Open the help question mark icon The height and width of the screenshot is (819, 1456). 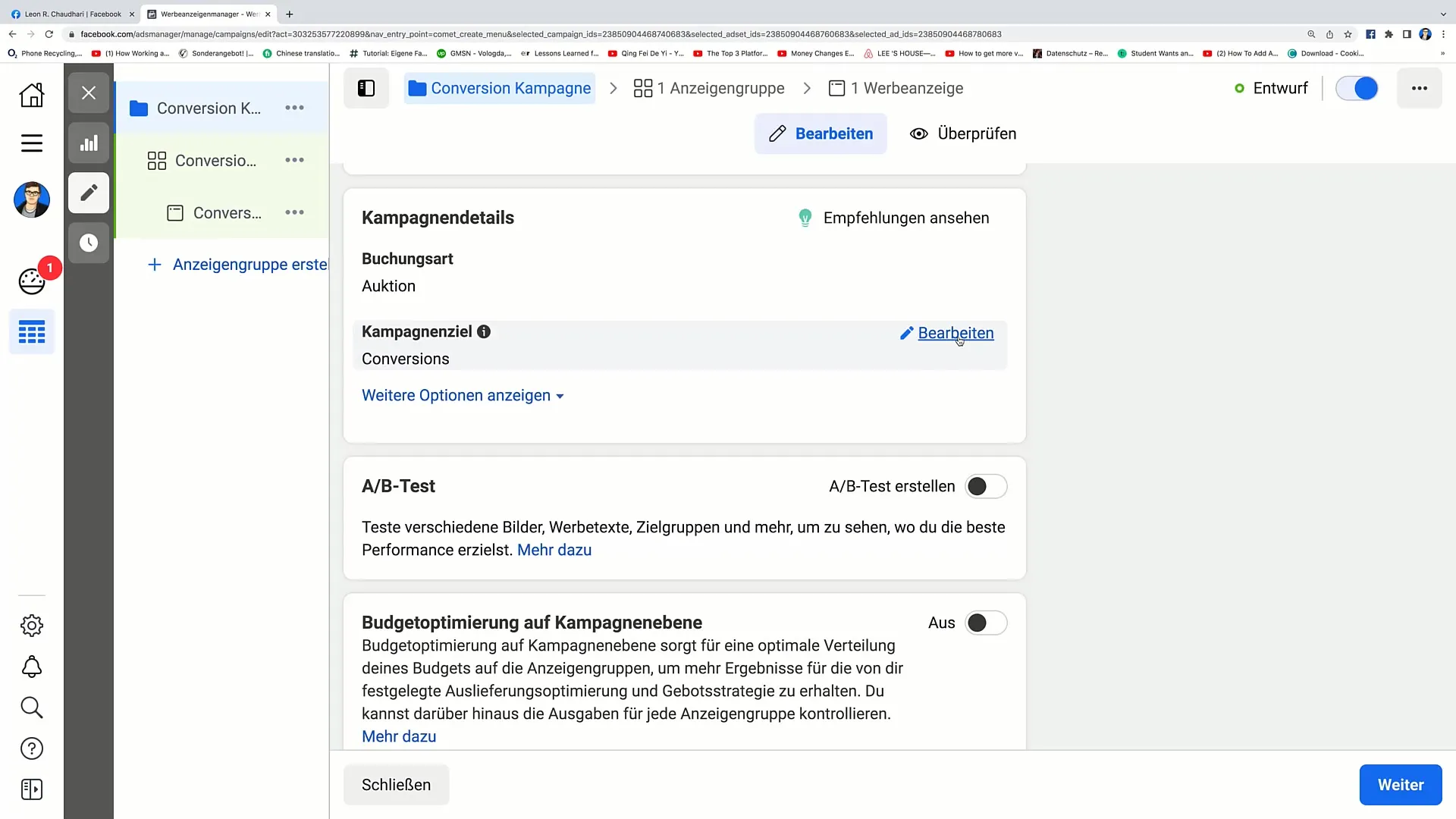(32, 748)
